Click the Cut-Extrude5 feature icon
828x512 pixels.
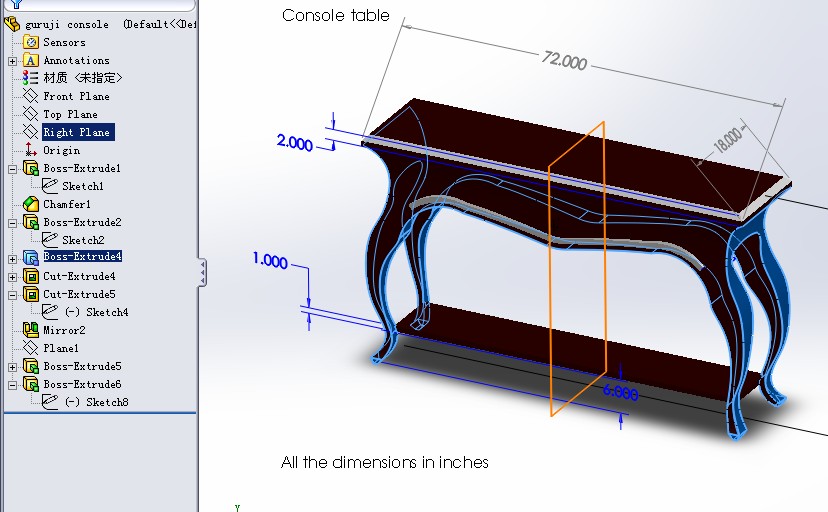[31, 294]
